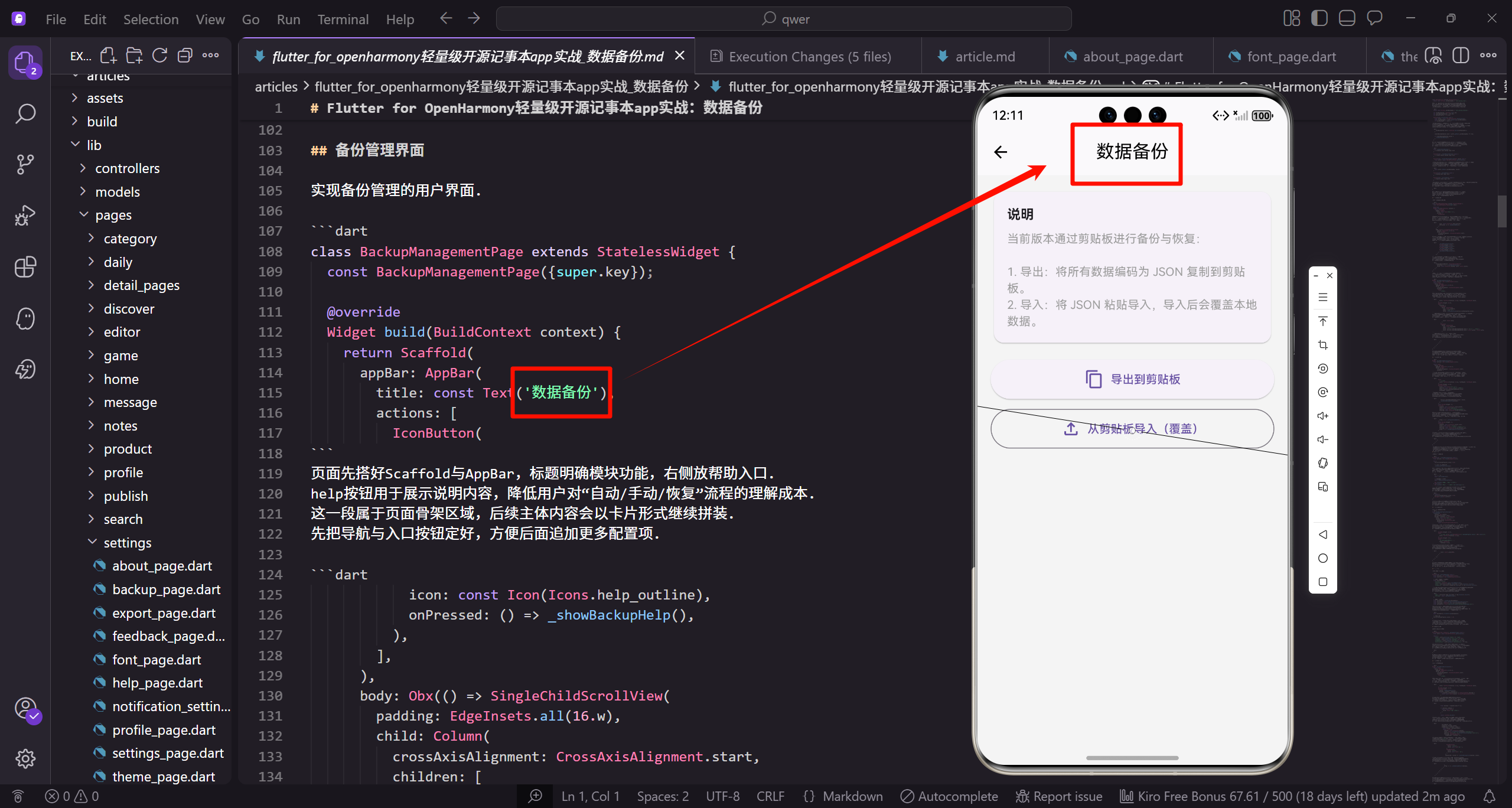This screenshot has width=1512, height=808.
Task: Open the Terminal menu
Action: click(x=343, y=19)
